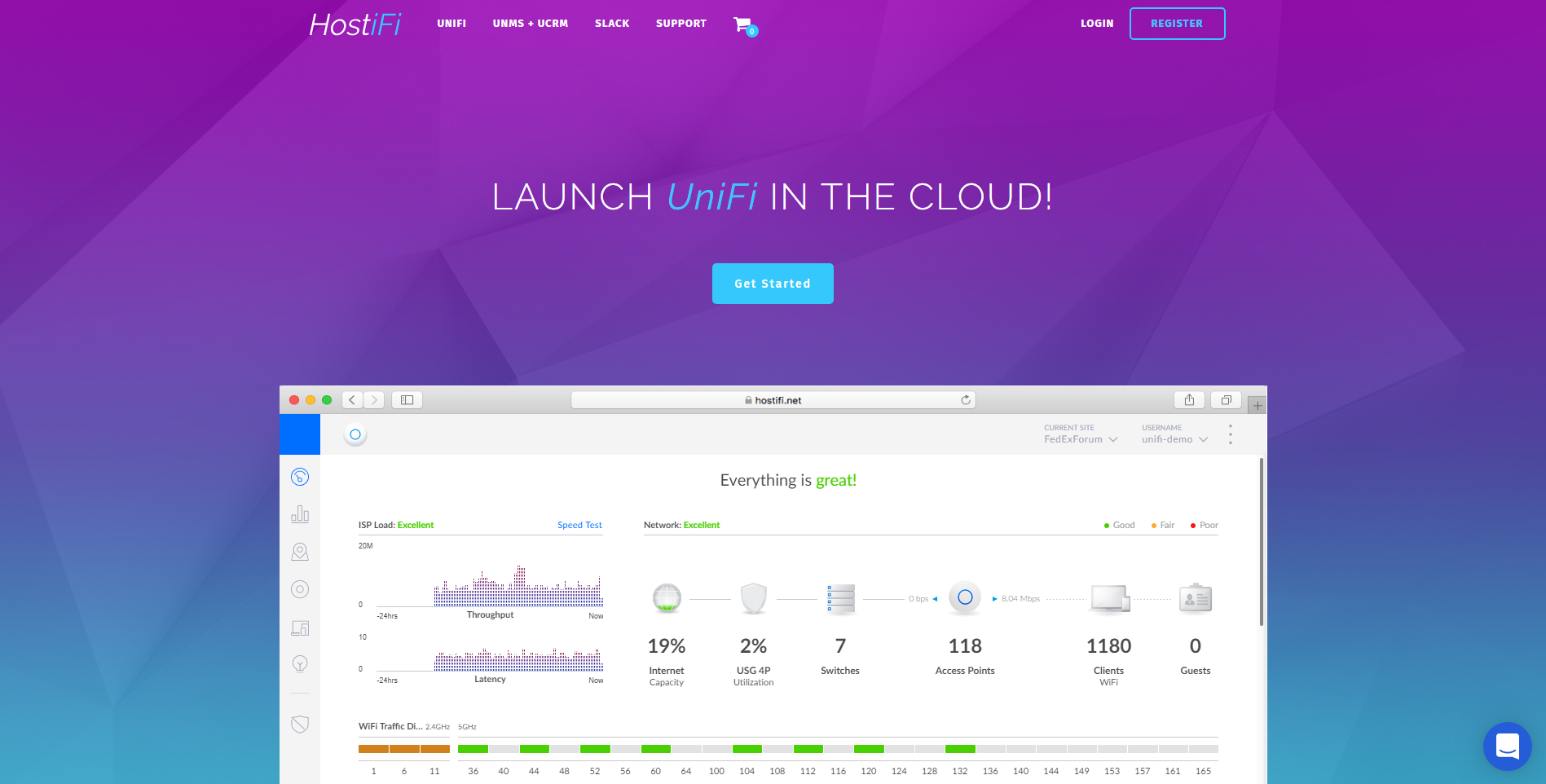Screen dimensions: 1546x784
Task: Click the shield icon in the sidebar
Action: [x=300, y=724]
